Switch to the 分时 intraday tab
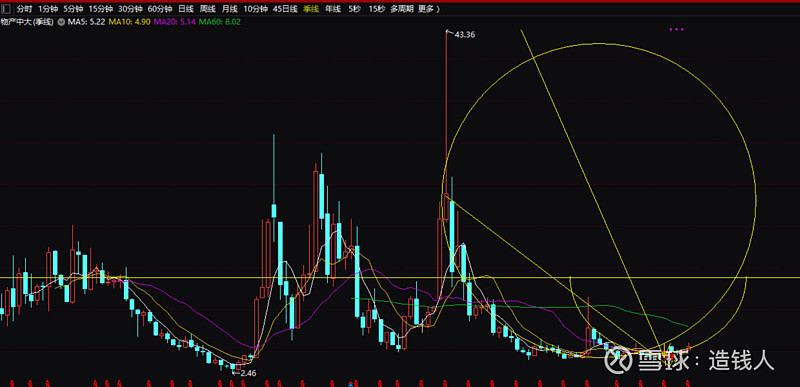This screenshot has width=800, height=387. 24,9
